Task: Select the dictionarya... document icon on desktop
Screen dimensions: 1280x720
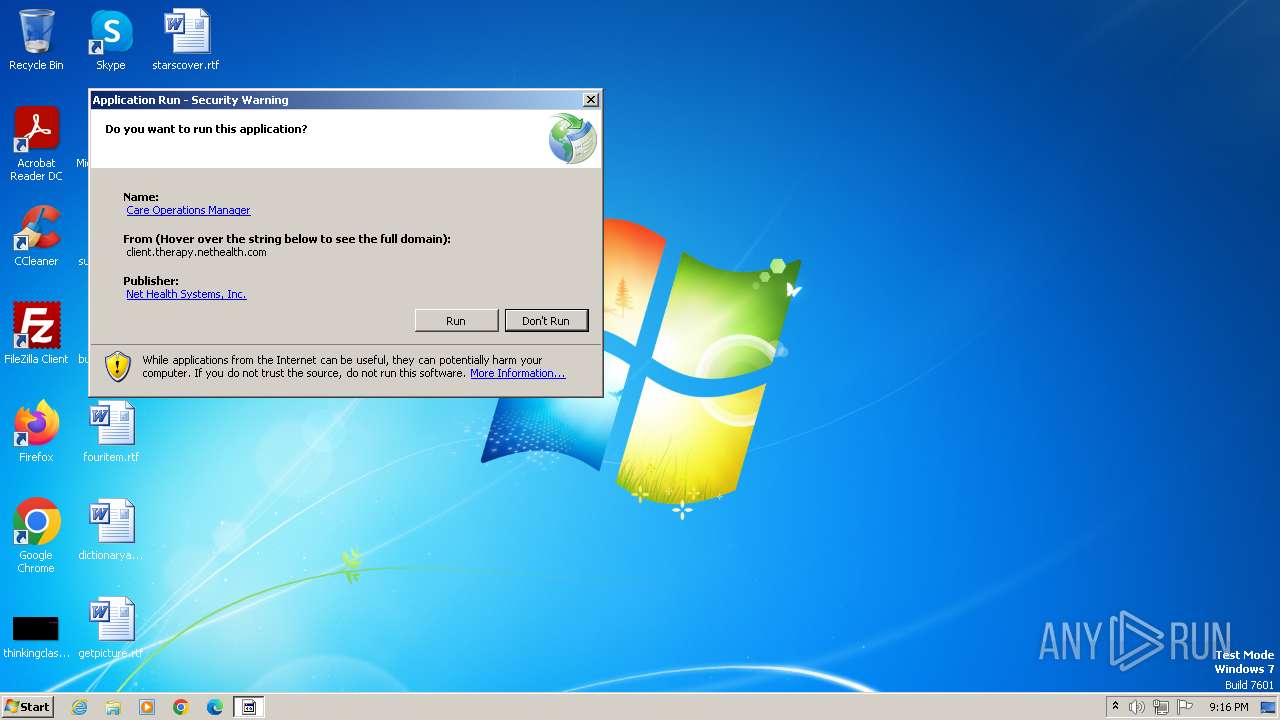Action: pos(111,529)
